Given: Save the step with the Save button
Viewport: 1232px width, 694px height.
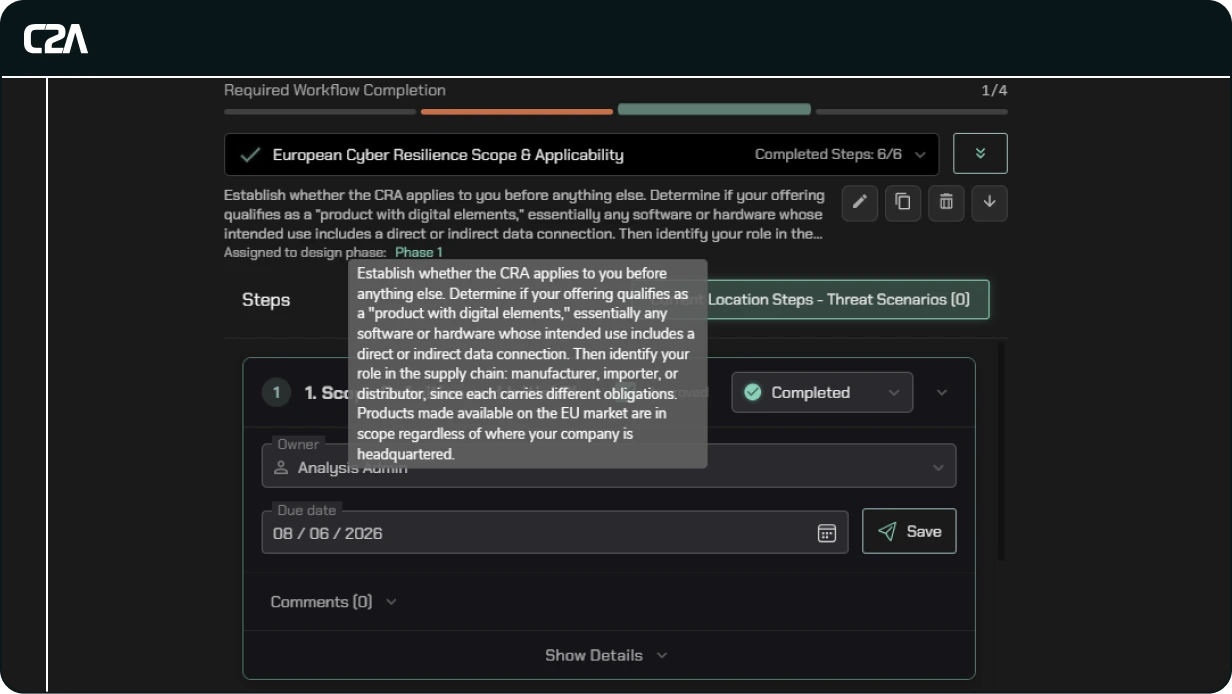Looking at the screenshot, I should pos(909,531).
